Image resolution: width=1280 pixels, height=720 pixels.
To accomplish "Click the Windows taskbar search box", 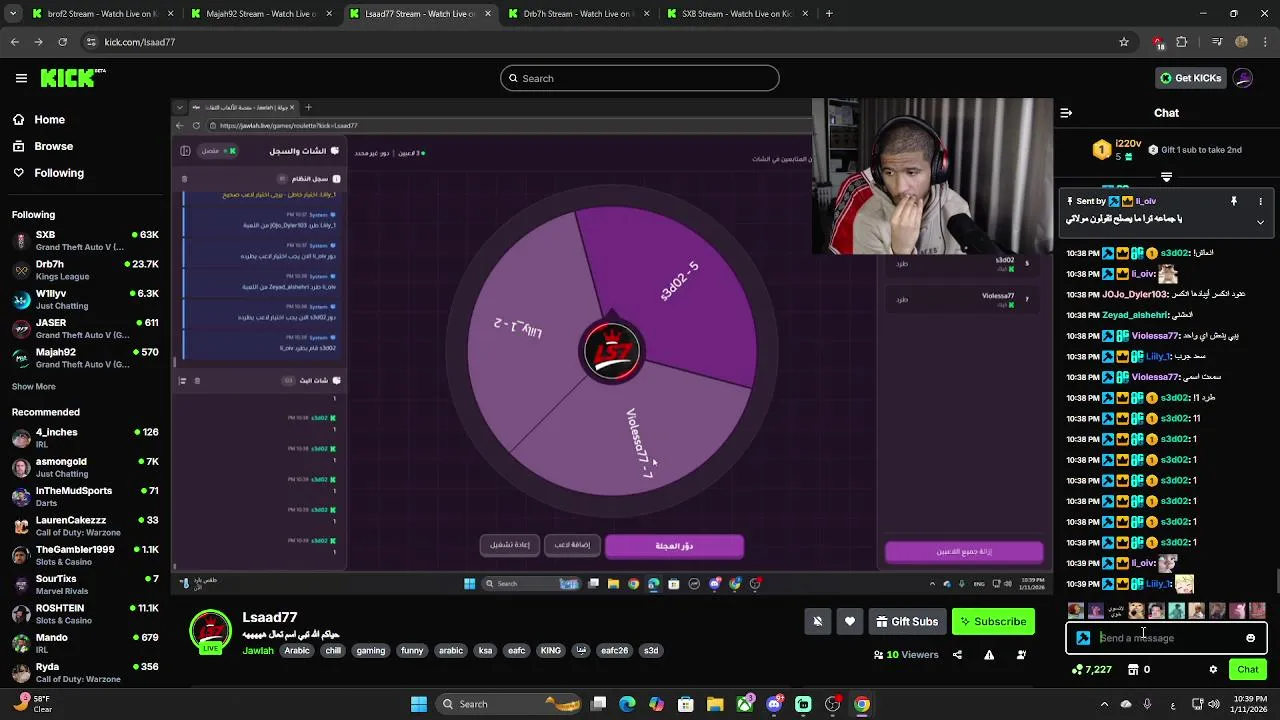I will click(x=510, y=704).
